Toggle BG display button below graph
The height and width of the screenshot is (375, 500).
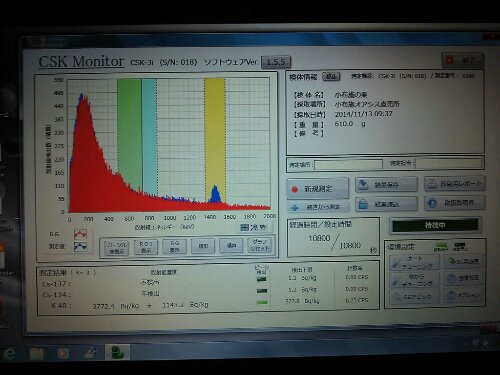(174, 247)
